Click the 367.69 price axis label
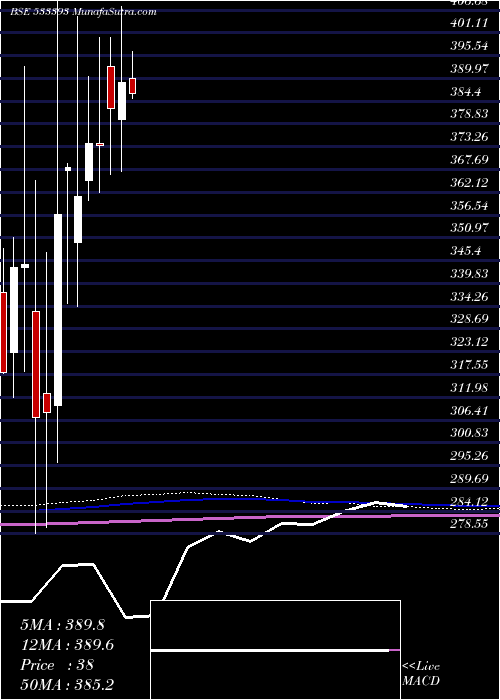Image resolution: width=500 pixels, height=700 pixels. coord(469,160)
